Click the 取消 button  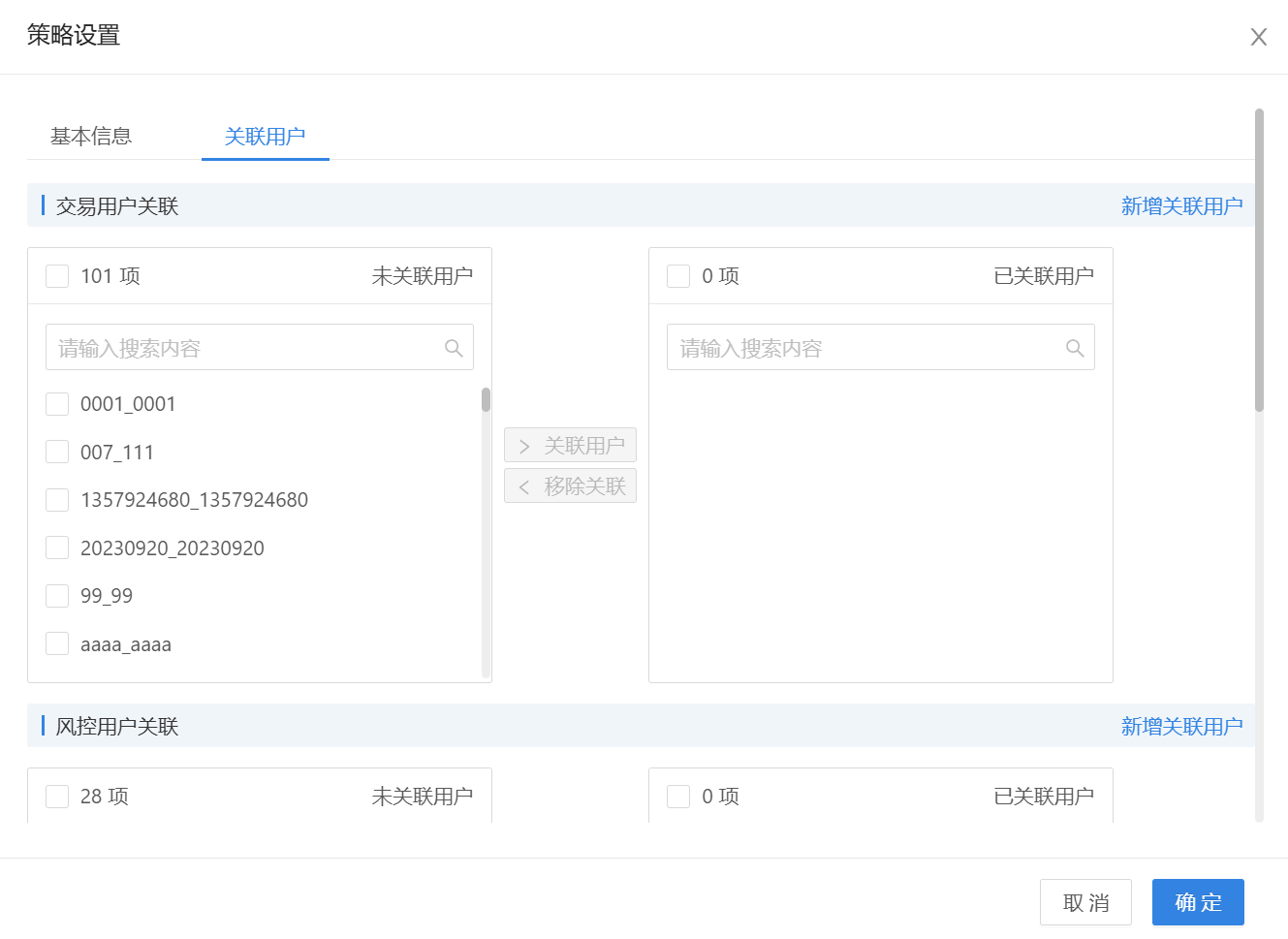pyautogui.click(x=1085, y=902)
